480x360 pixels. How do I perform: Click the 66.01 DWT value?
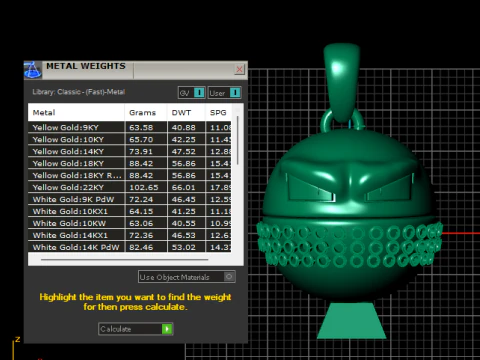click(x=184, y=188)
